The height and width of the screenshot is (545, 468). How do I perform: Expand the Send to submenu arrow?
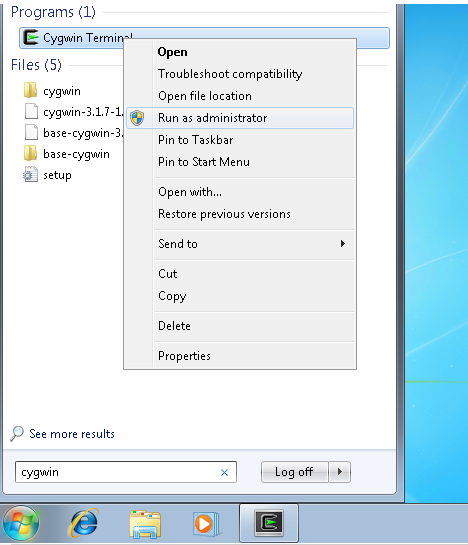pyautogui.click(x=343, y=244)
